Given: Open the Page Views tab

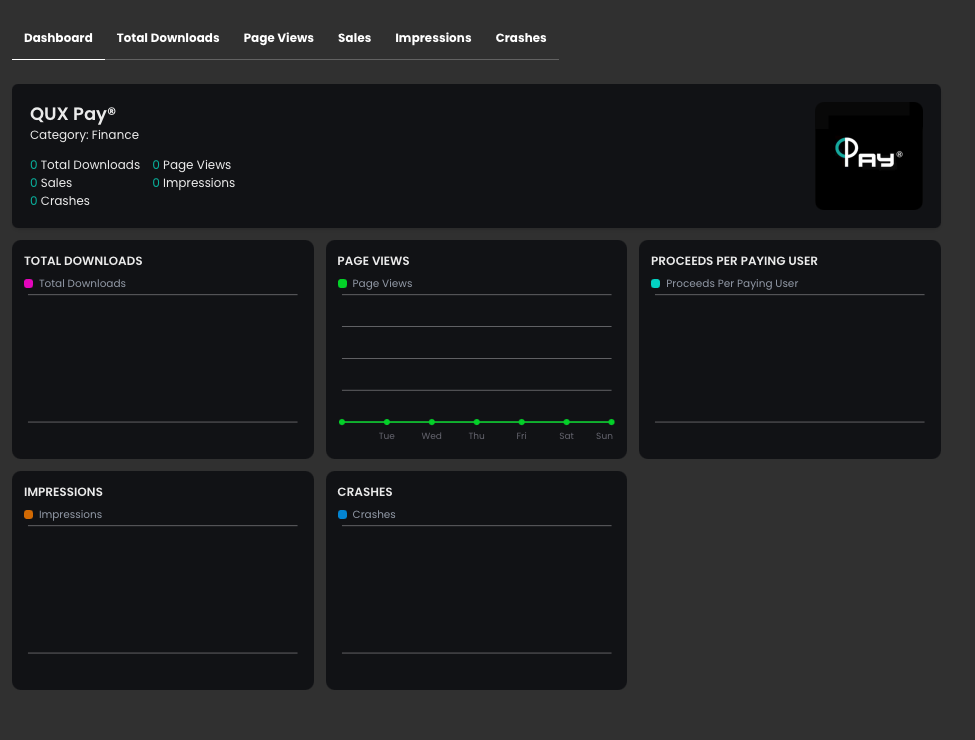Looking at the screenshot, I should coord(278,38).
